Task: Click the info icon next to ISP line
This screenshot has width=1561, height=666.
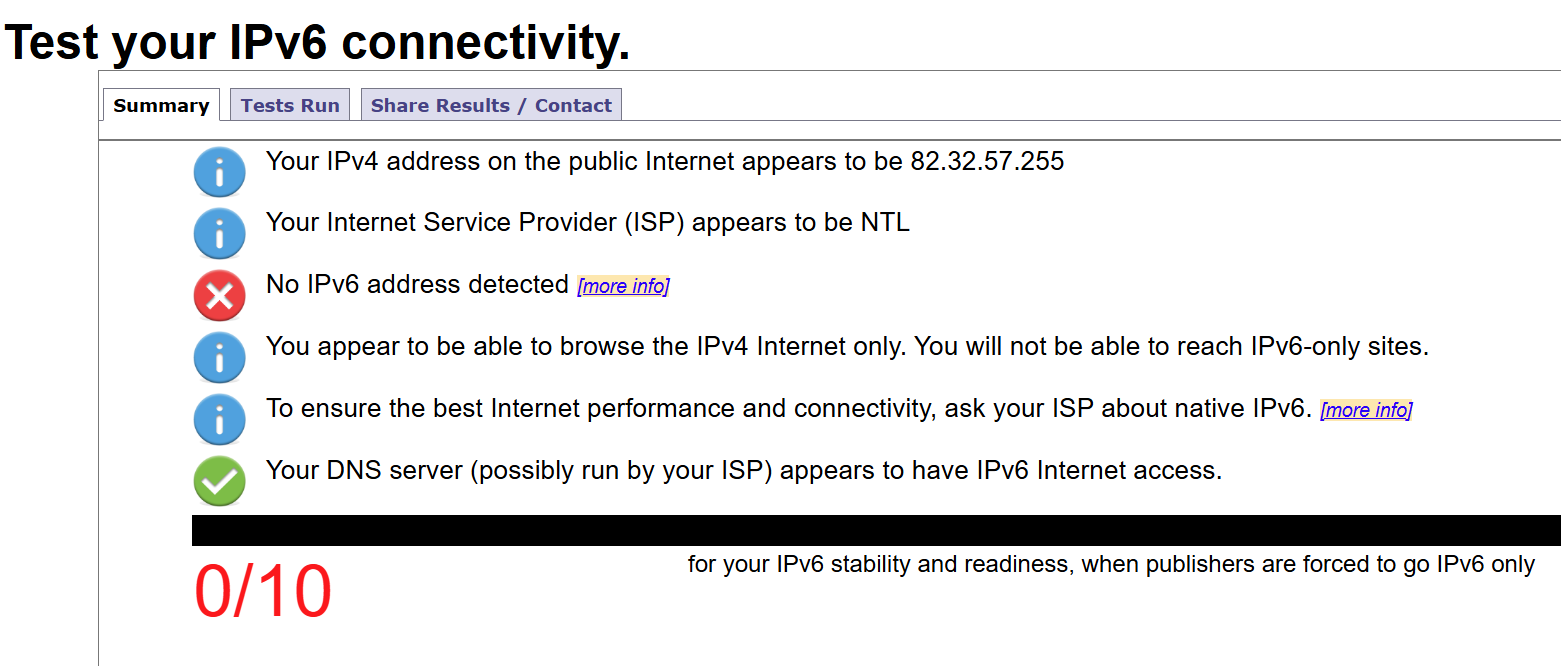Action: (219, 234)
